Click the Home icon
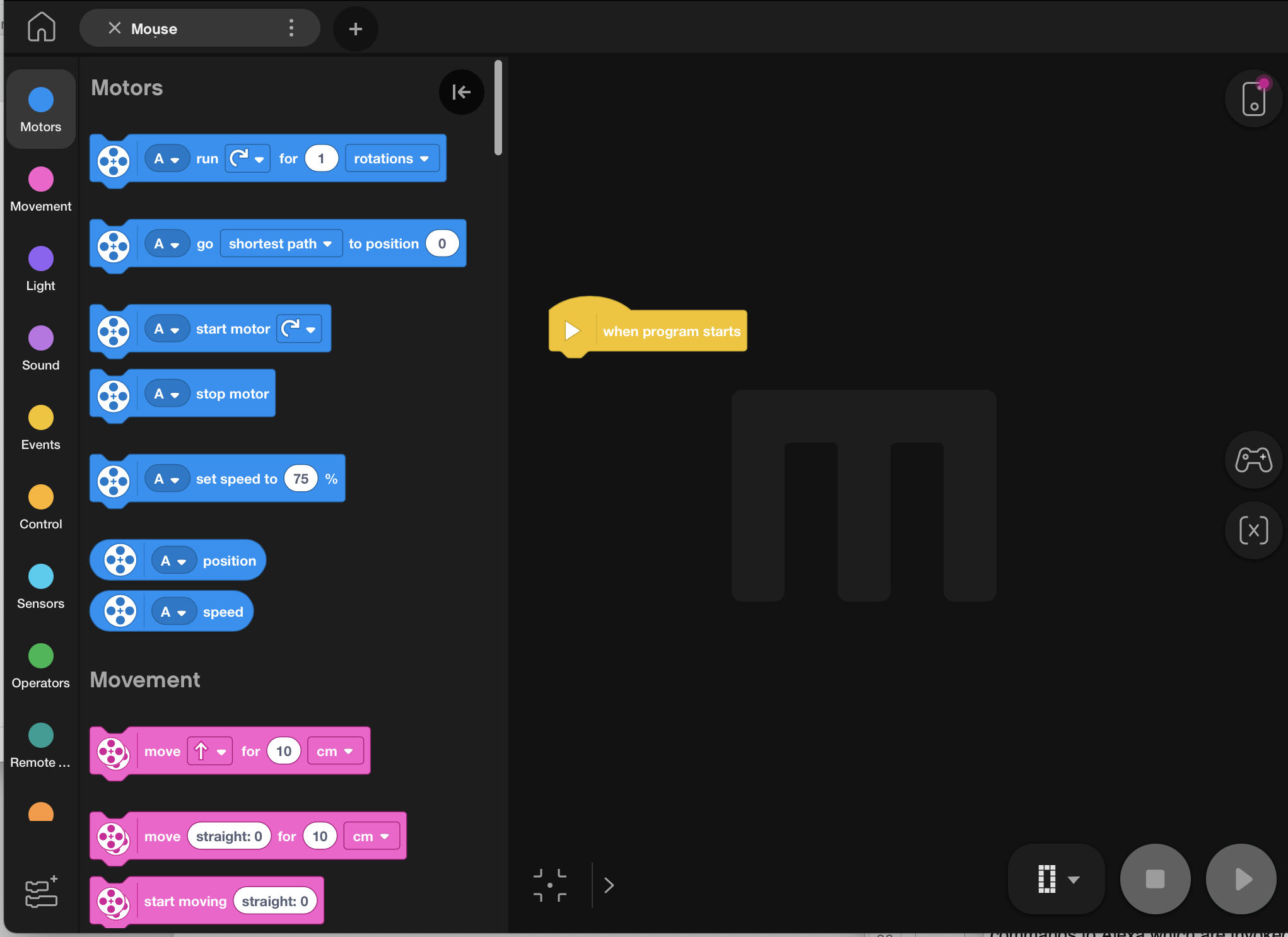Screen dimensions: 1288x937 click(x=42, y=28)
